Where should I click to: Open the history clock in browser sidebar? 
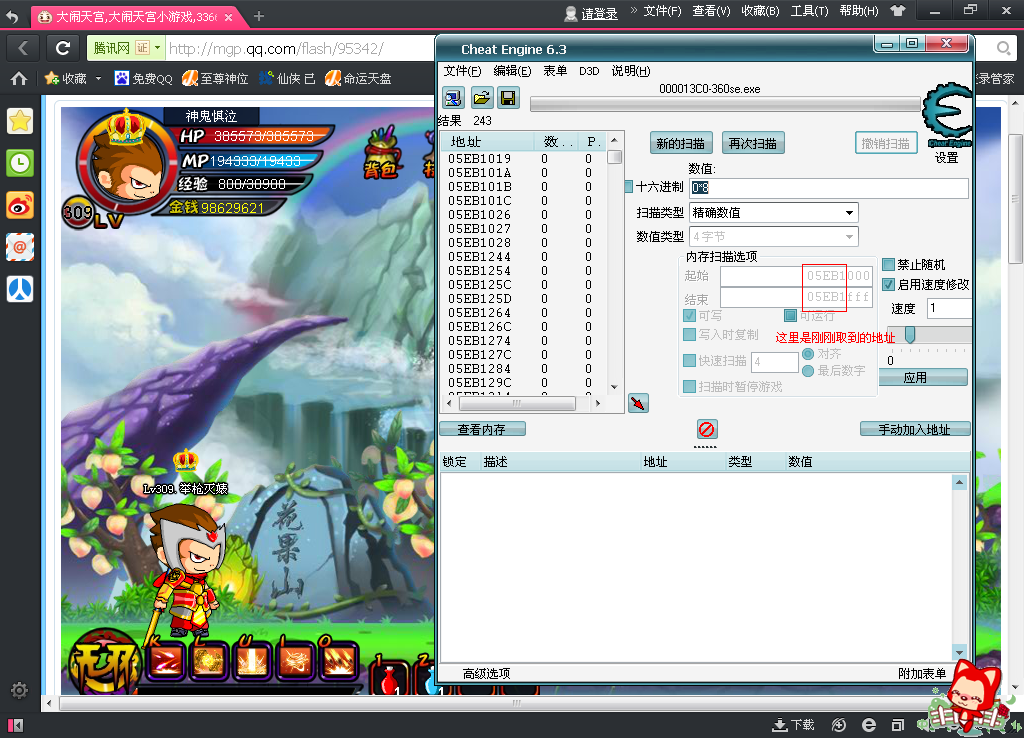pyautogui.click(x=20, y=163)
